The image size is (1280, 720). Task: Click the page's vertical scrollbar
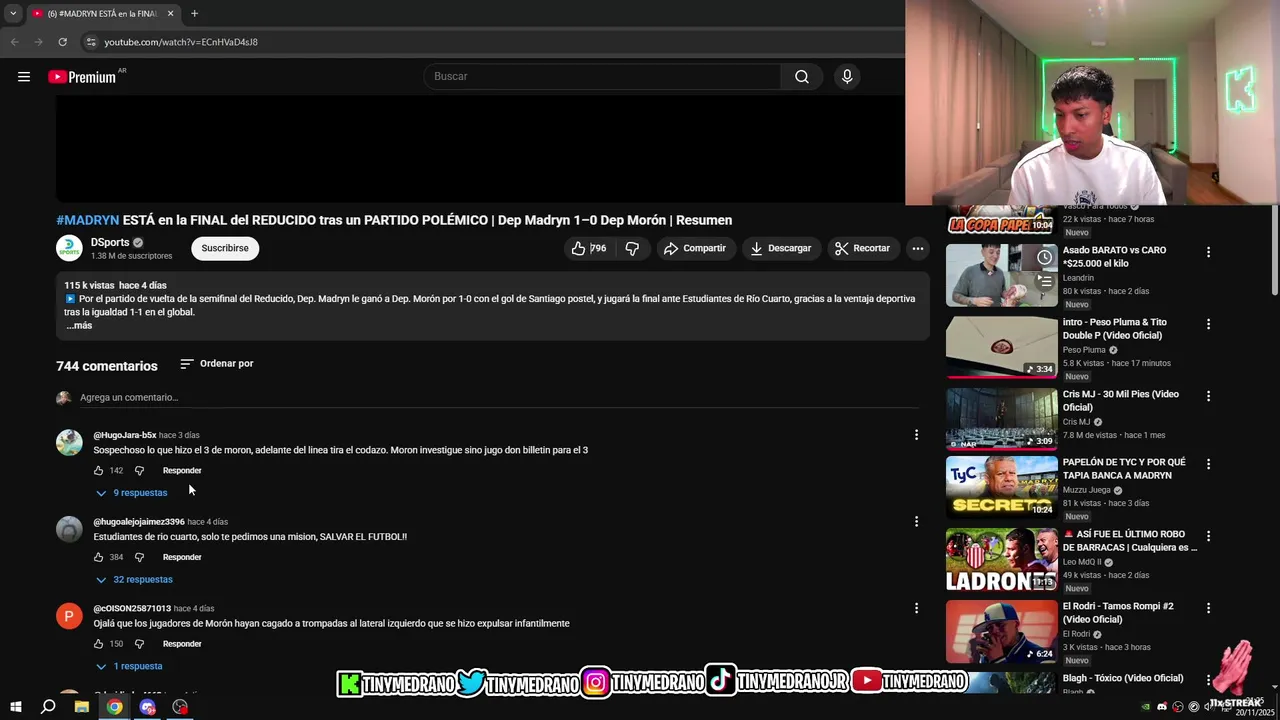(x=1274, y=250)
